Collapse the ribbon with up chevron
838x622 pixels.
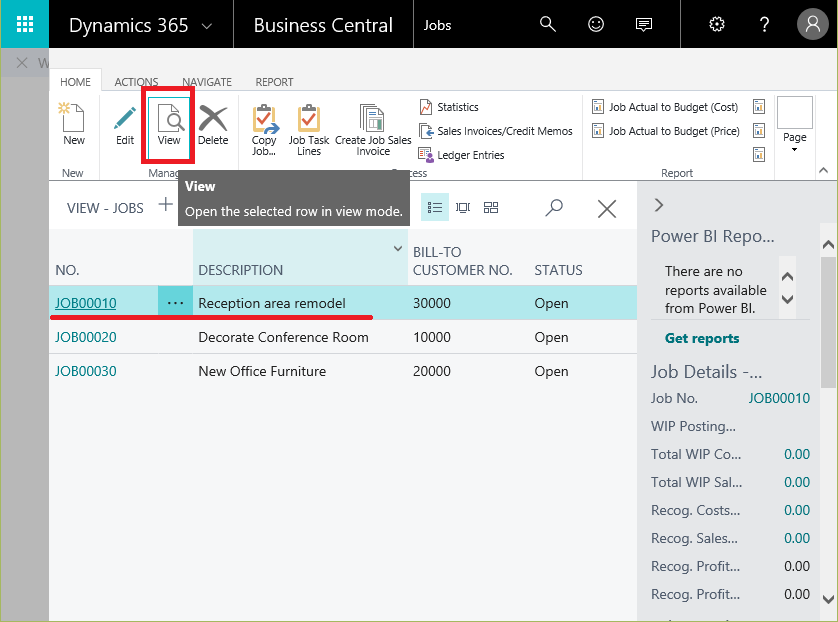[x=824, y=170]
